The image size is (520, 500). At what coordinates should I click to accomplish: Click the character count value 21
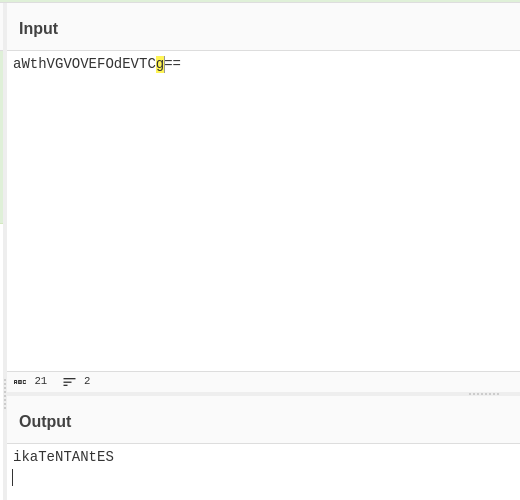41,381
